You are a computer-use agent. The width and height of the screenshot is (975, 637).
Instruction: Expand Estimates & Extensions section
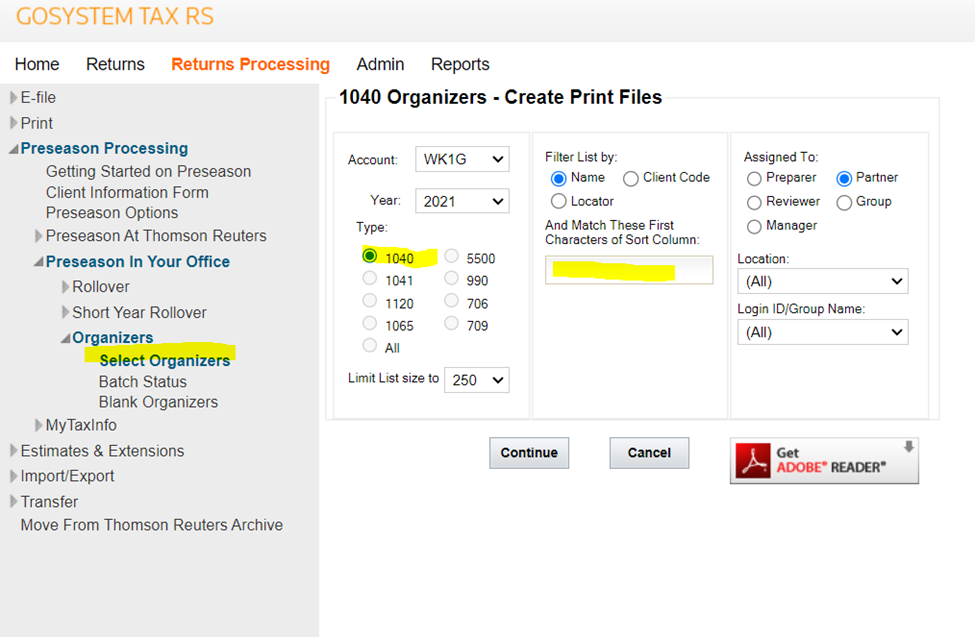coord(13,451)
